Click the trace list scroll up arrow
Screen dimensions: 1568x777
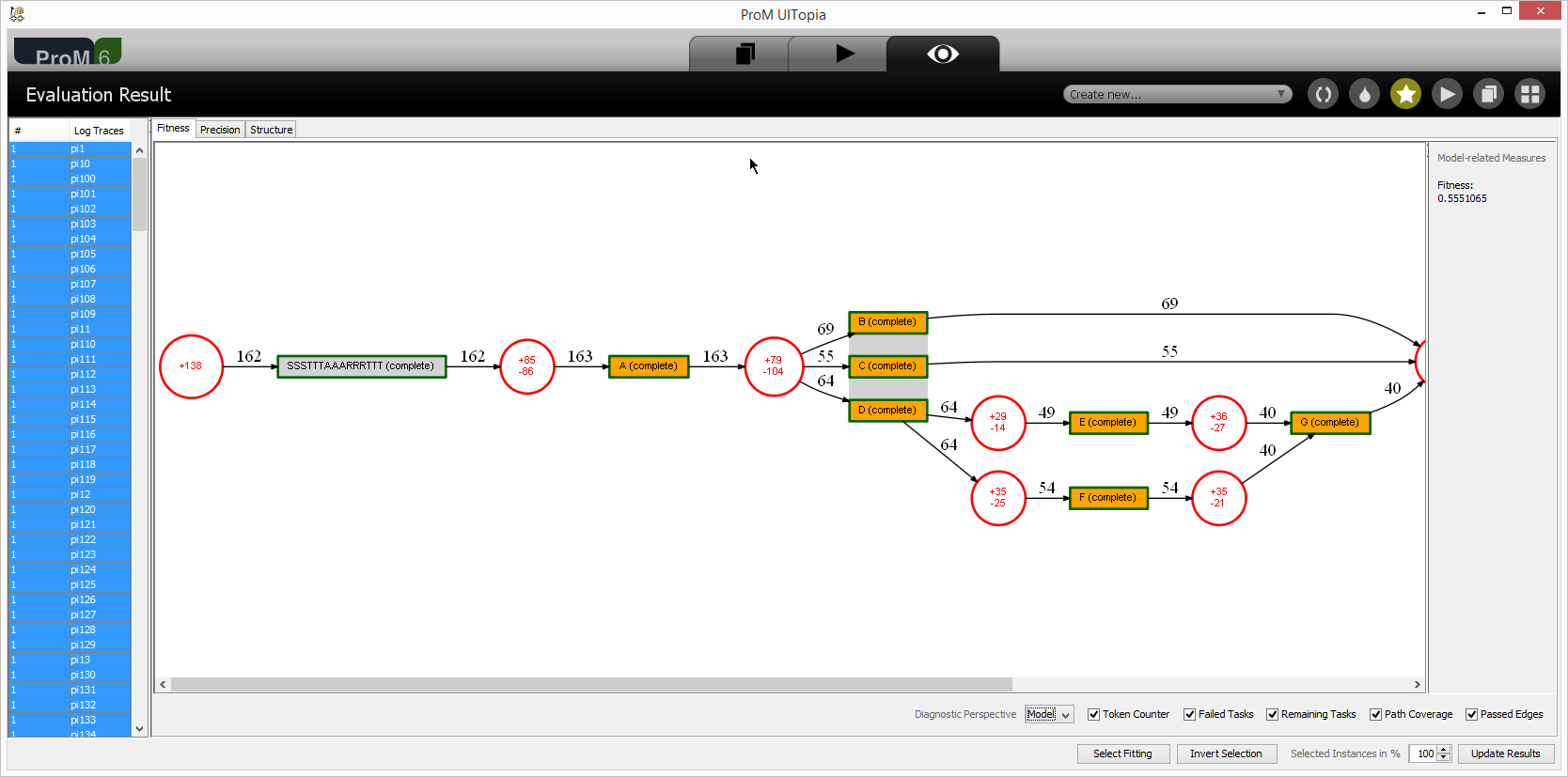(x=139, y=150)
